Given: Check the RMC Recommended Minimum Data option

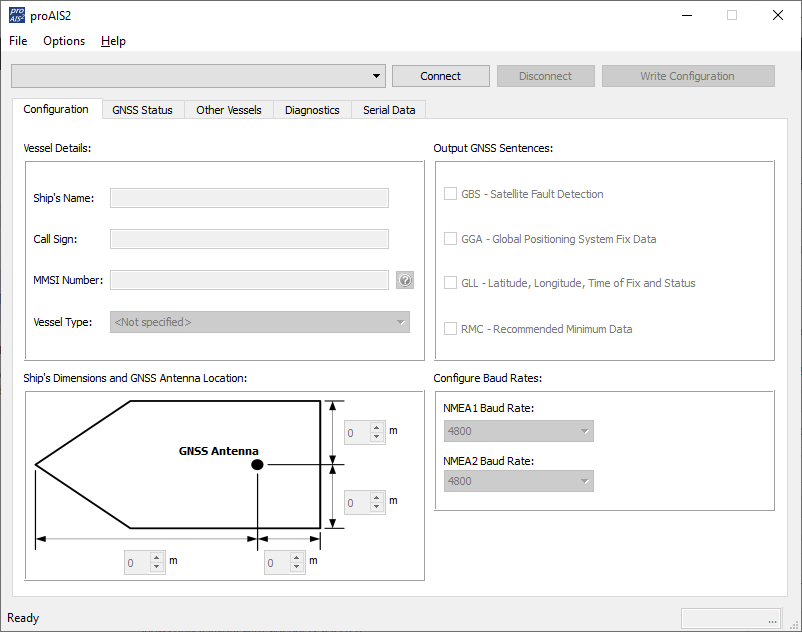Looking at the screenshot, I should point(451,329).
